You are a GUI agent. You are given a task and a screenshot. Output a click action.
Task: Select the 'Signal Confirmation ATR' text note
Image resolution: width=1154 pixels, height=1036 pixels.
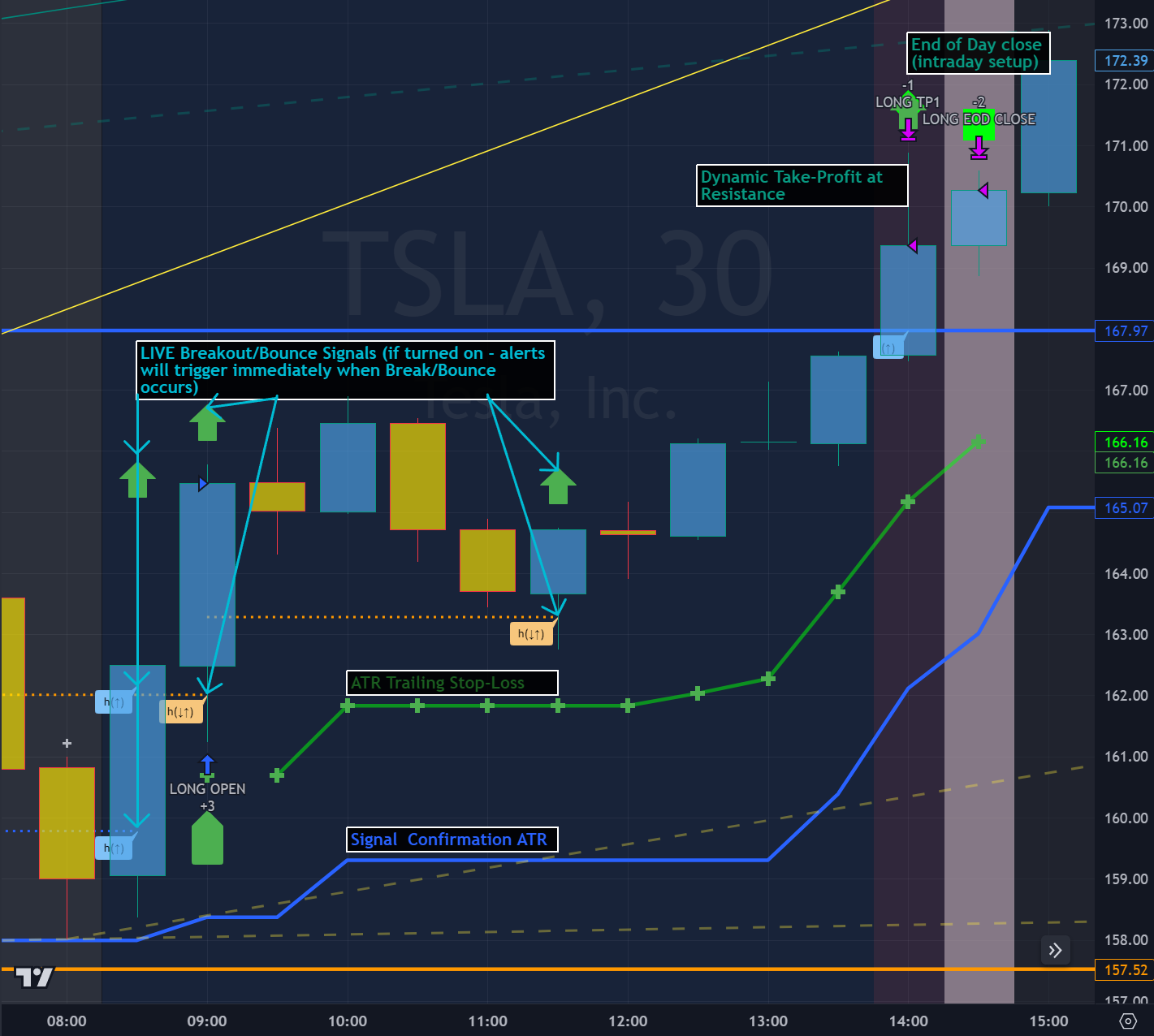452,840
